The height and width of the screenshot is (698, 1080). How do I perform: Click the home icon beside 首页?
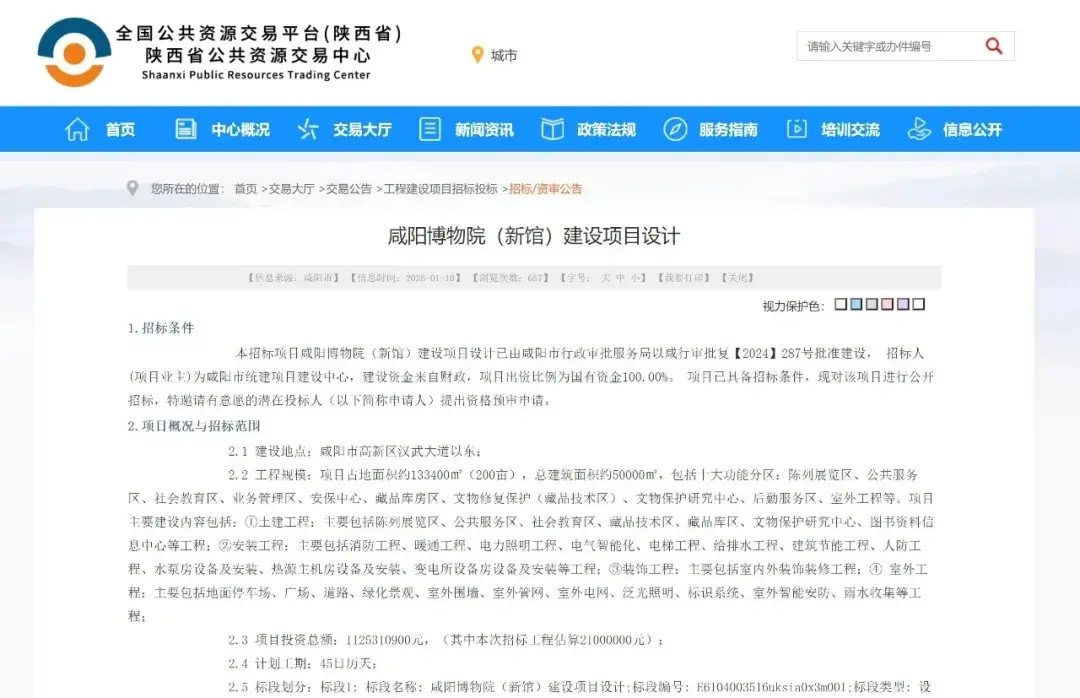pos(77,129)
